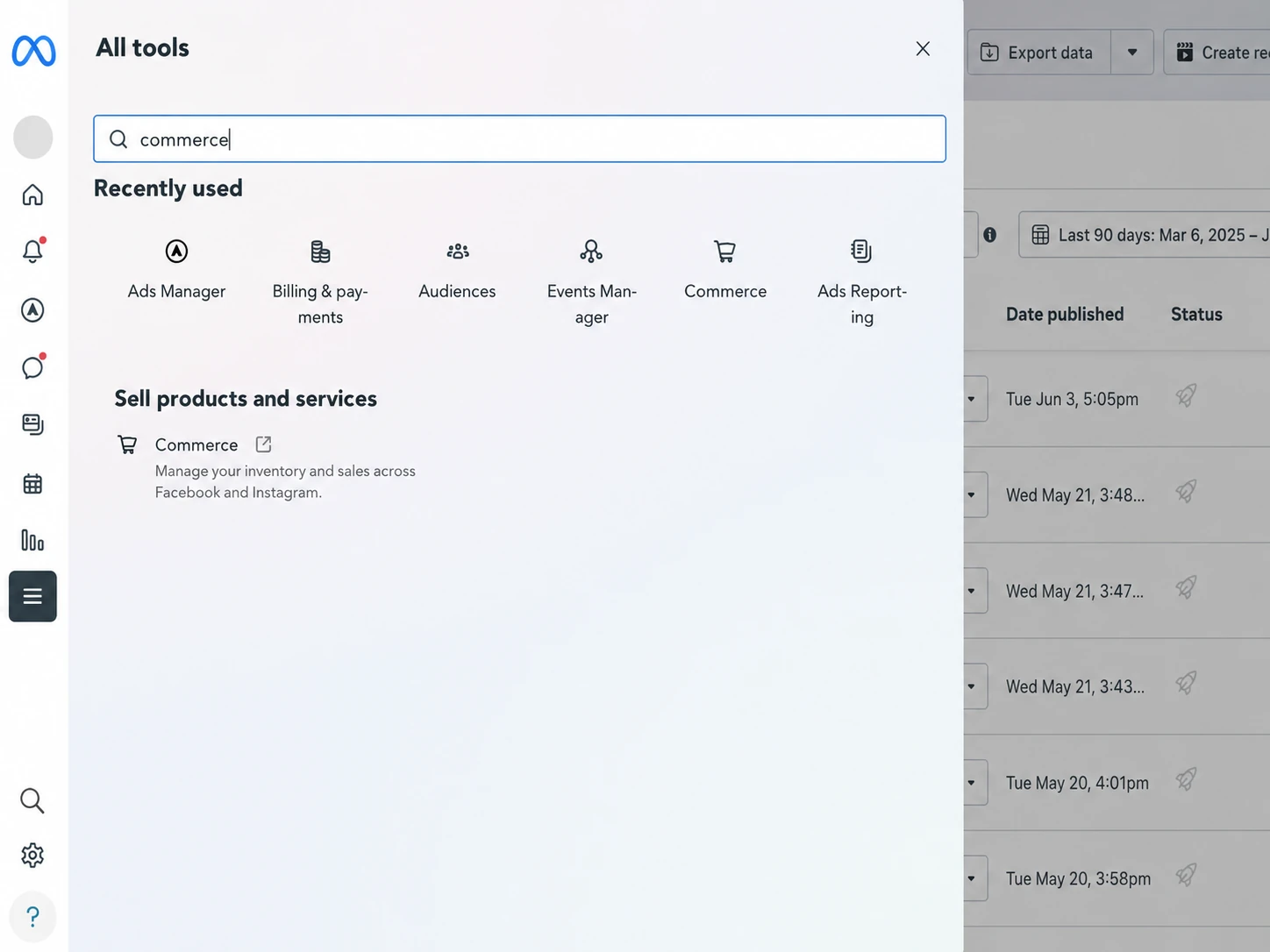Click rocket status icon for May 21, 3:47 row
This screenshot has height=952, width=1270.
1186,587
